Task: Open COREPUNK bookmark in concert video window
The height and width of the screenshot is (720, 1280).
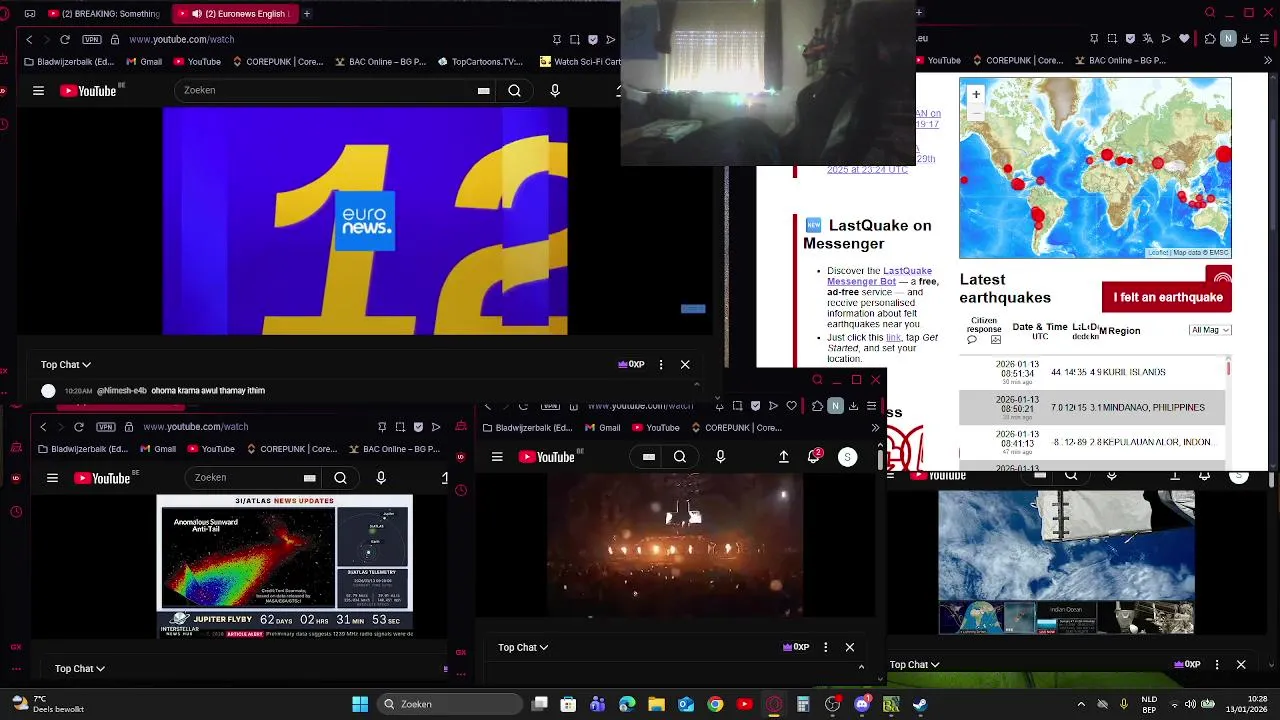Action: 735,428
